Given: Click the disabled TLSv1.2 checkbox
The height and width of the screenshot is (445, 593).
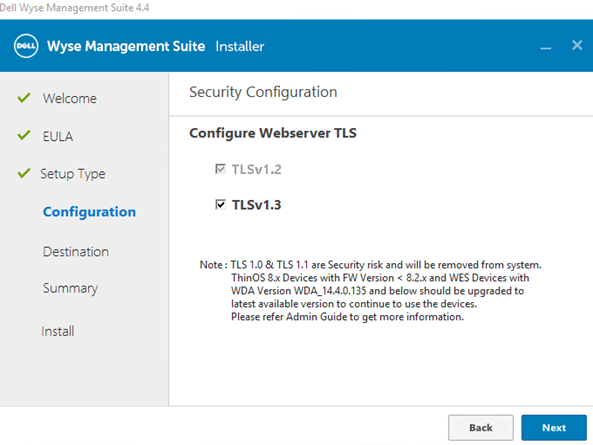Looking at the screenshot, I should pos(220,169).
